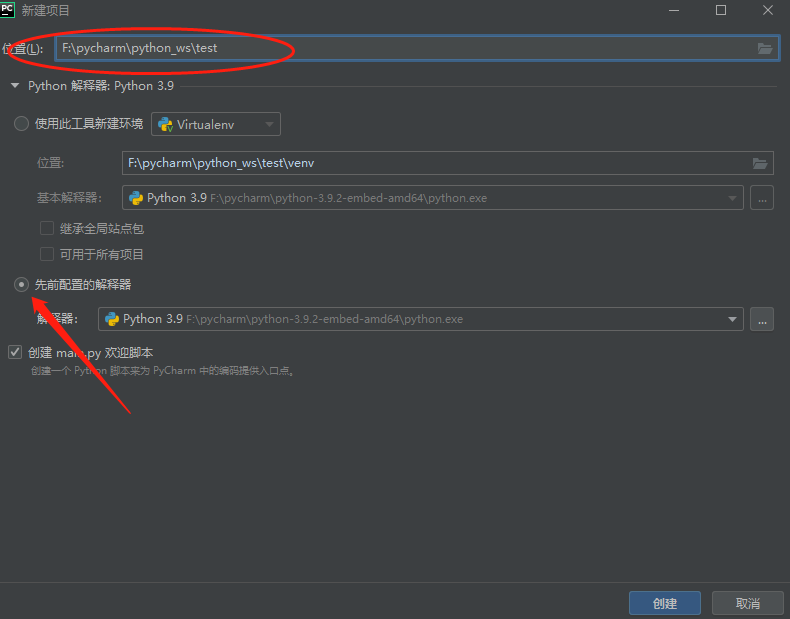Maximize the 新建项目 window
The image size is (790, 619).
721,10
